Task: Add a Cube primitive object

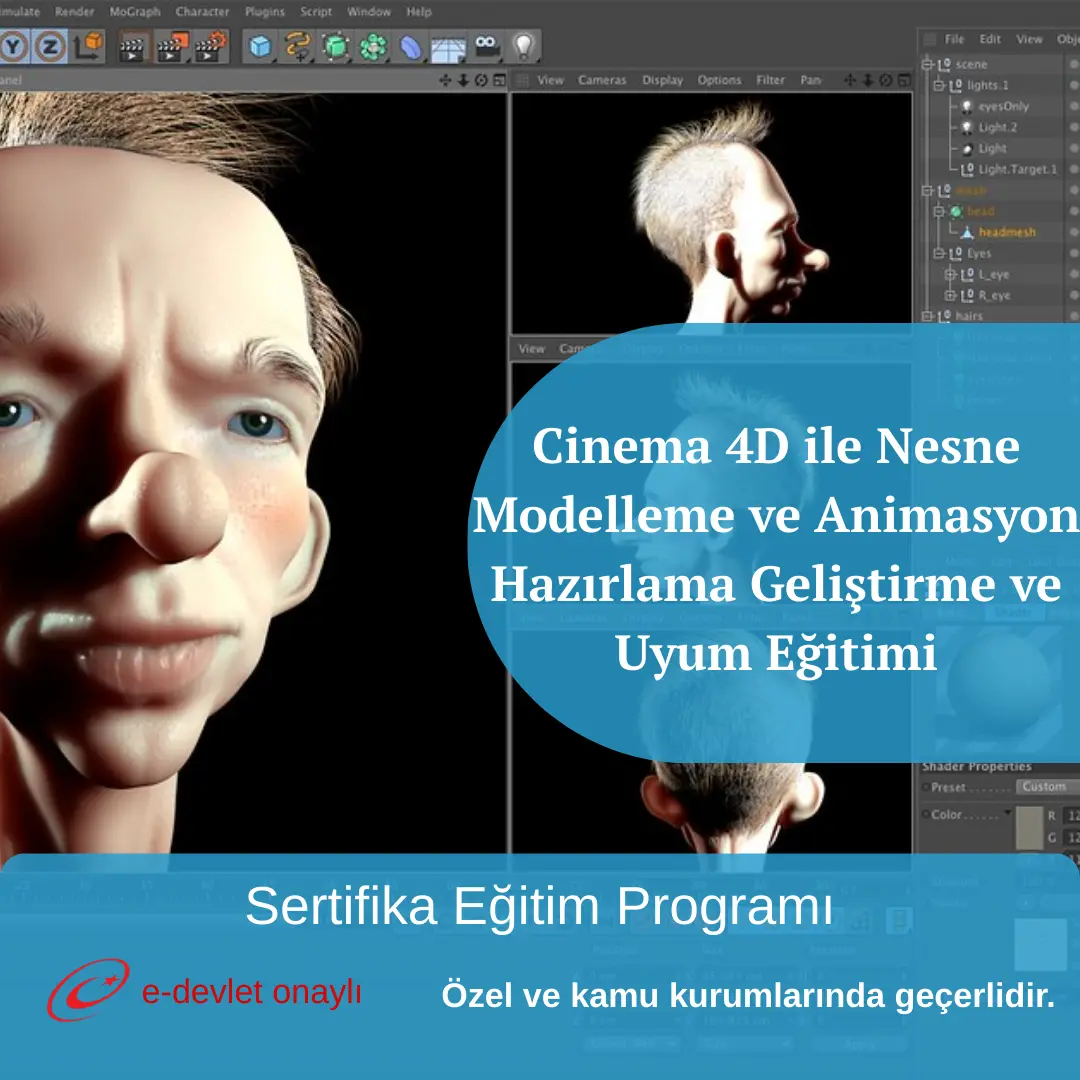Action: coord(260,47)
